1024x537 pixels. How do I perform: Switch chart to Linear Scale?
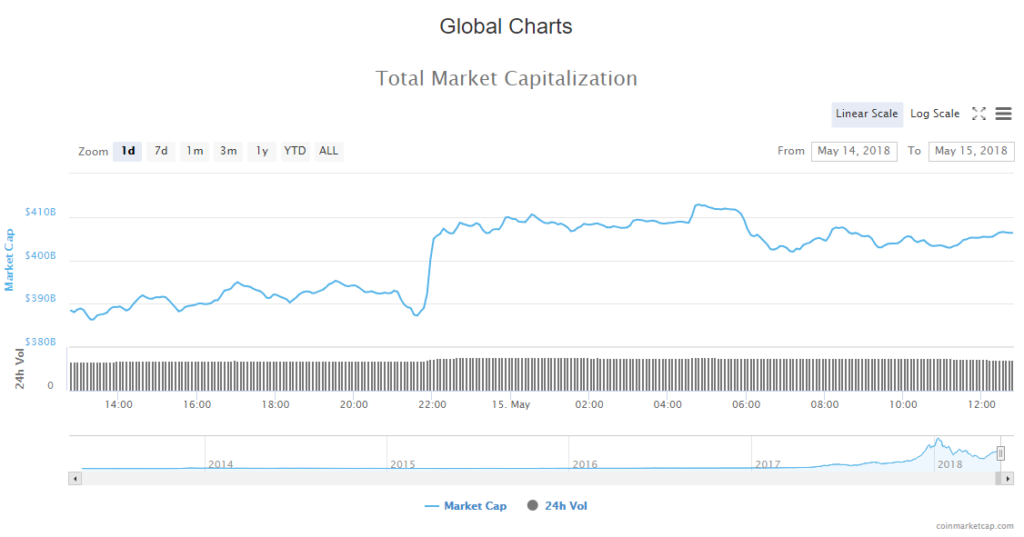(866, 114)
